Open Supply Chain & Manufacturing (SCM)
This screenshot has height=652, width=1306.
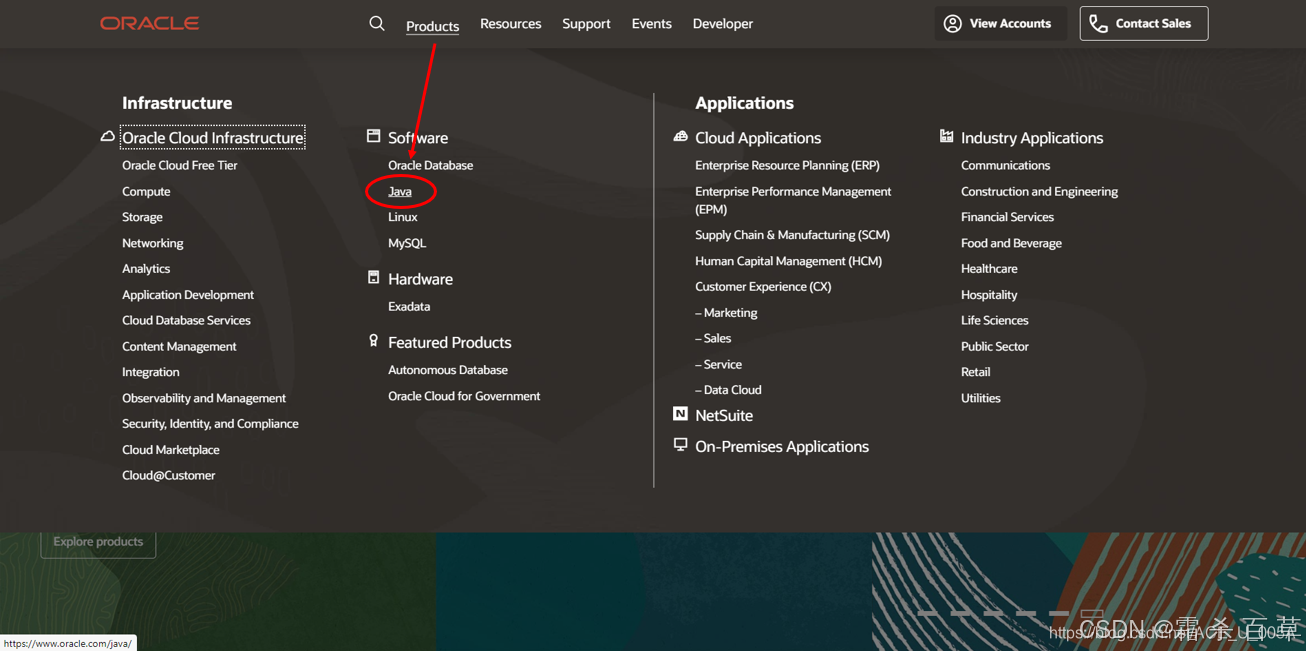tap(792, 235)
